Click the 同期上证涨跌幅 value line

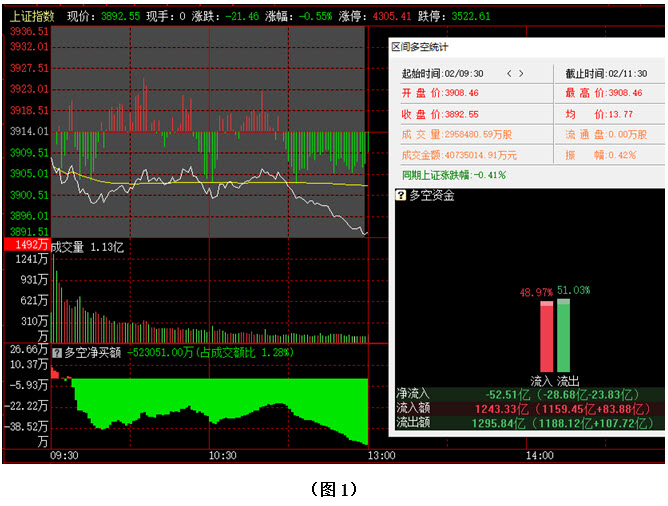pyautogui.click(x=453, y=175)
